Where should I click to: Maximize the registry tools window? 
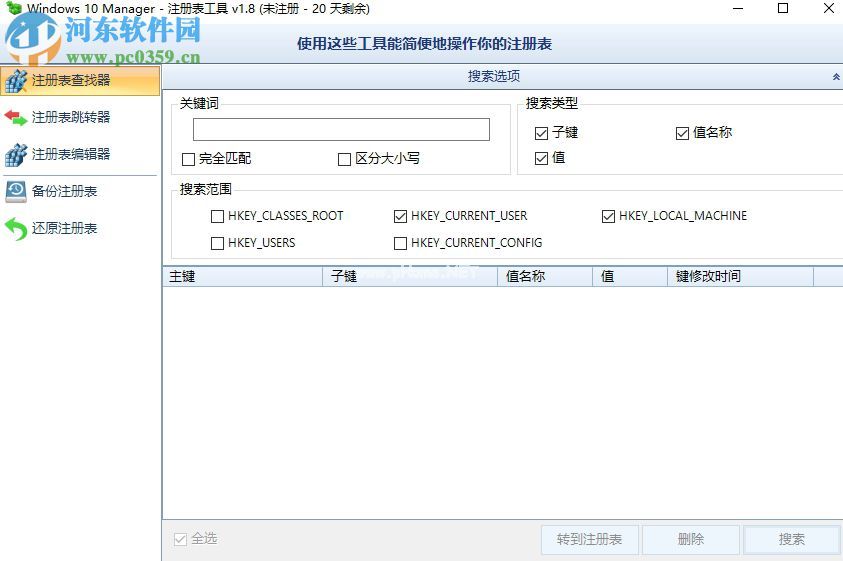click(783, 9)
